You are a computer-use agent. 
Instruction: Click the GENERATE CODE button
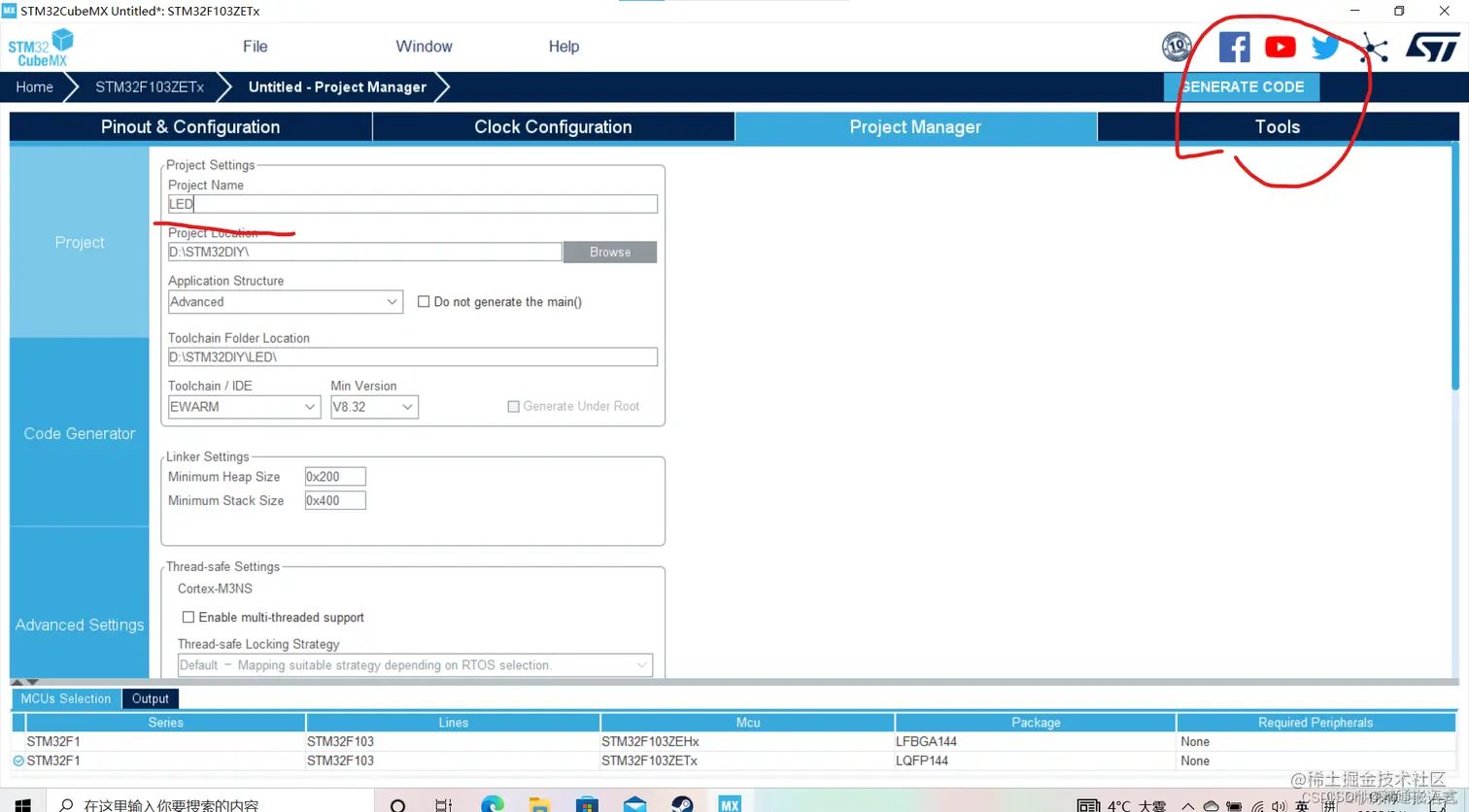pos(1242,86)
